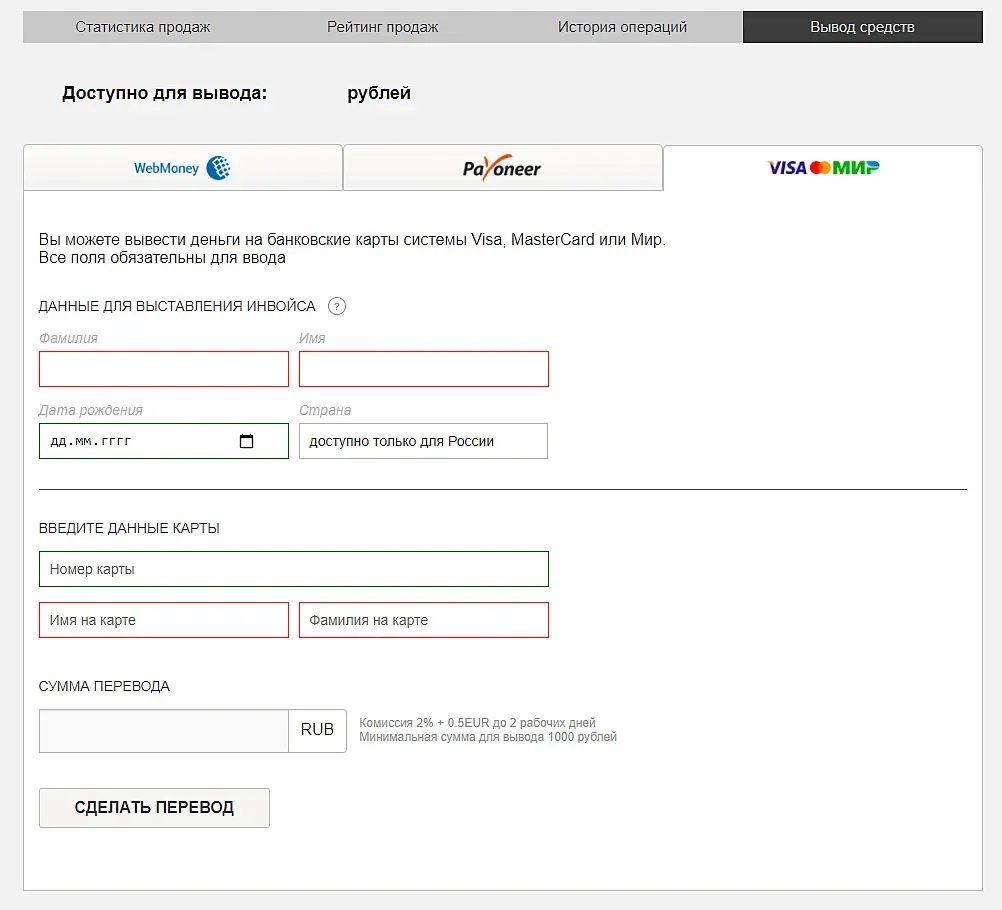Focus the Дата рождения date field
Screen dimensions: 1002x910
click(x=140, y=441)
